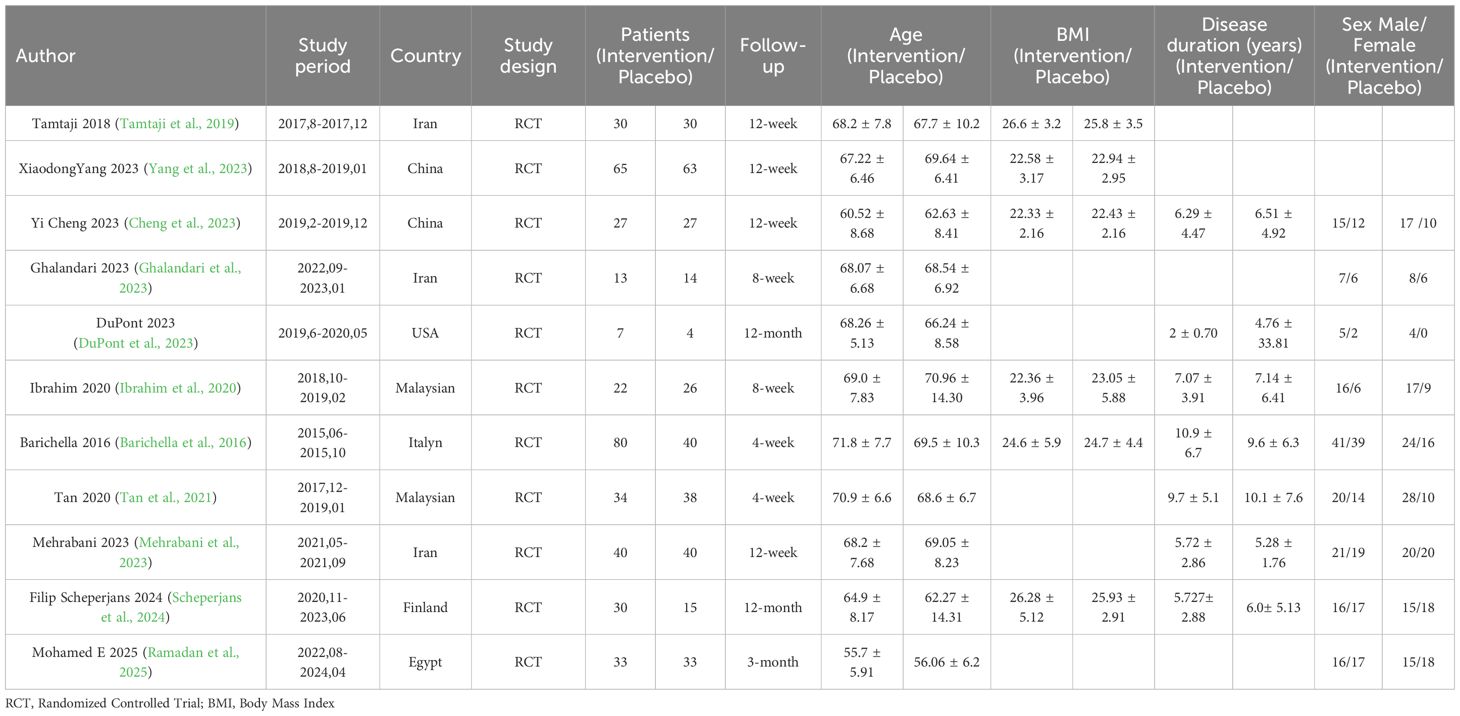Click the Disease duration (years) header
Viewport: 1460px width, 716px height.
pos(1233,56)
